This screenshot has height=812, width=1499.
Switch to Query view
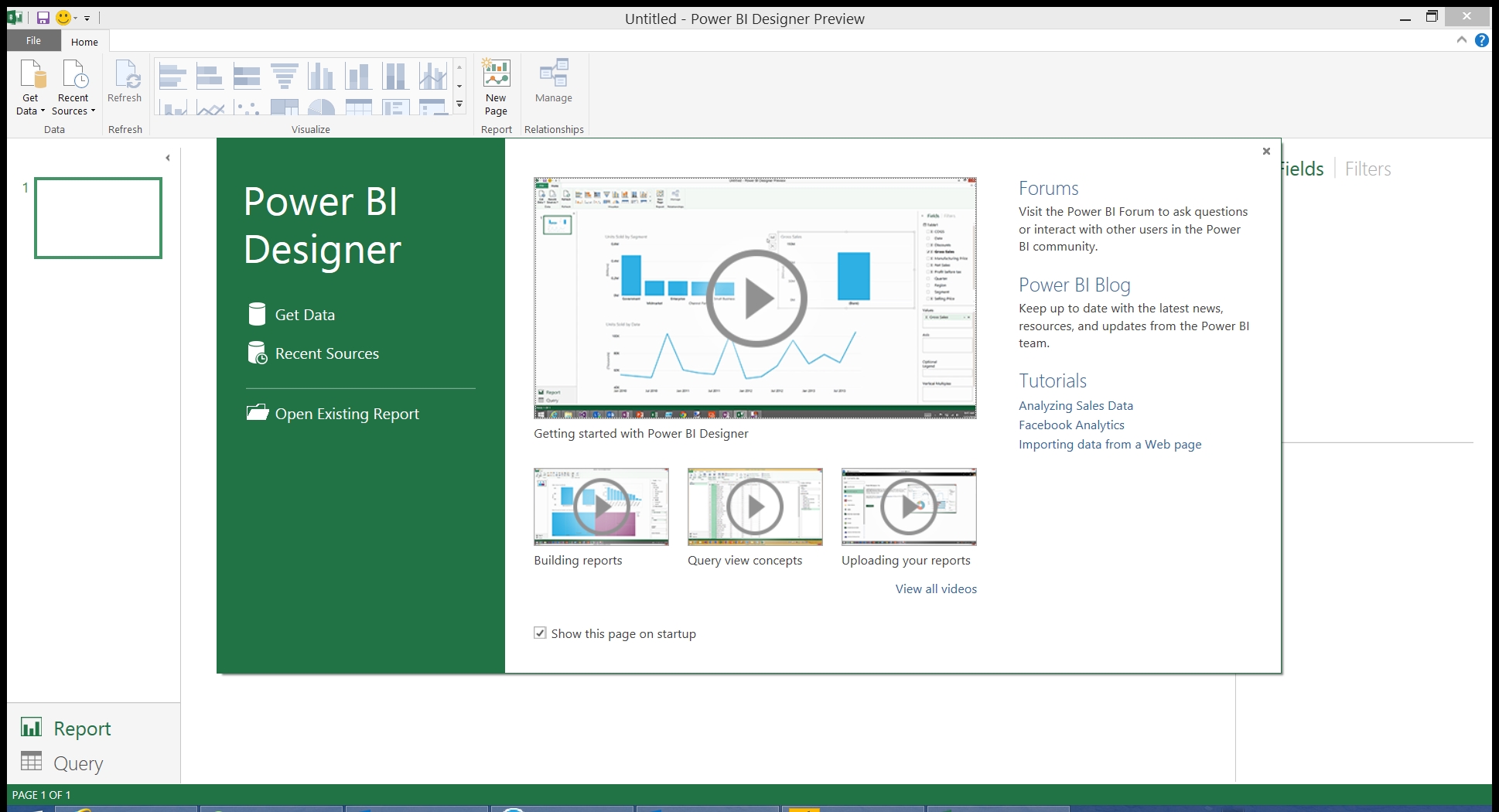pos(62,763)
